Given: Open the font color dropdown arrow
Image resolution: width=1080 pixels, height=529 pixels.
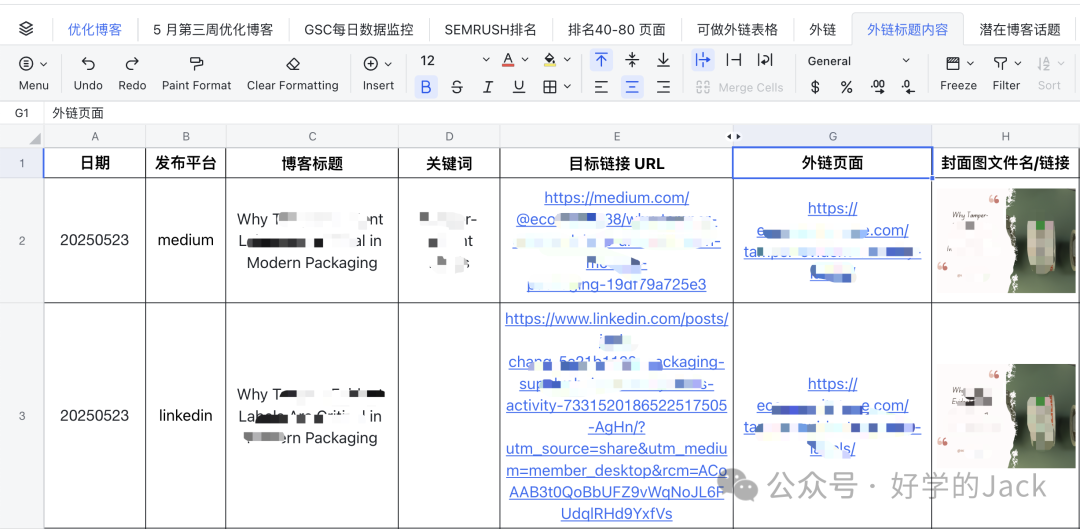Looking at the screenshot, I should (526, 61).
